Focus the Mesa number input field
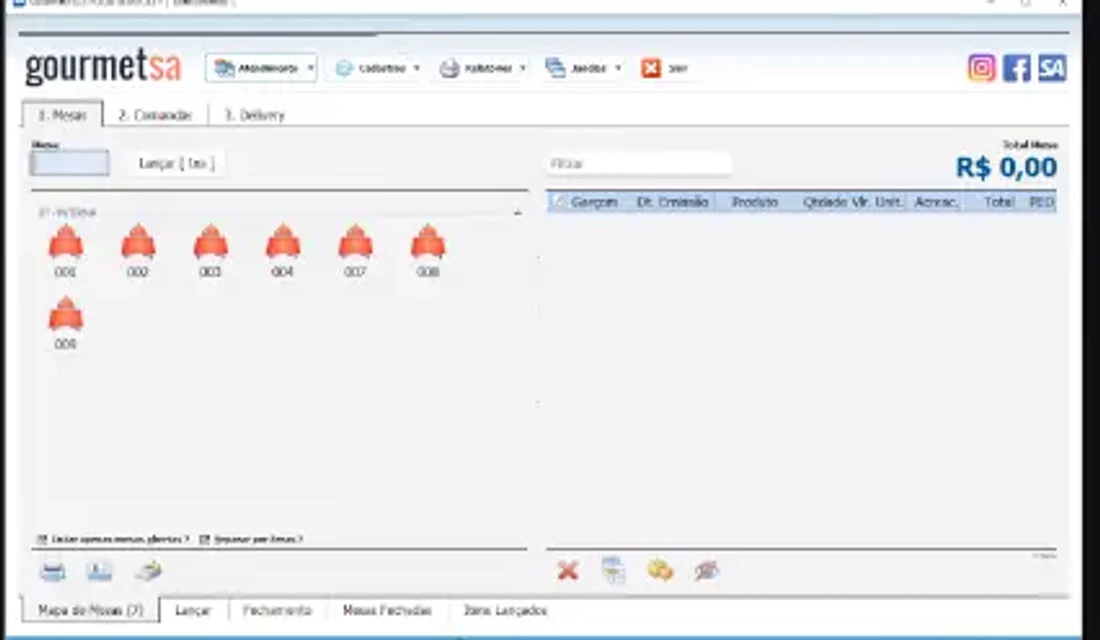1100x640 pixels. click(x=69, y=164)
